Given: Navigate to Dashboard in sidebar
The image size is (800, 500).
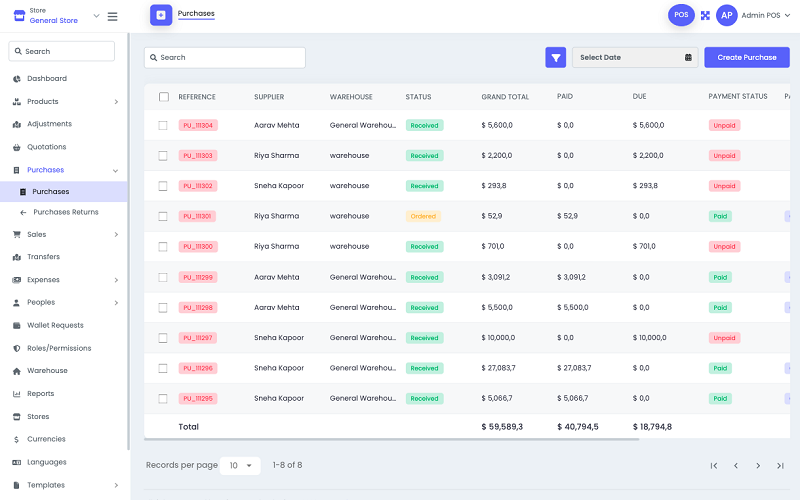Looking at the screenshot, I should click(x=47, y=78).
